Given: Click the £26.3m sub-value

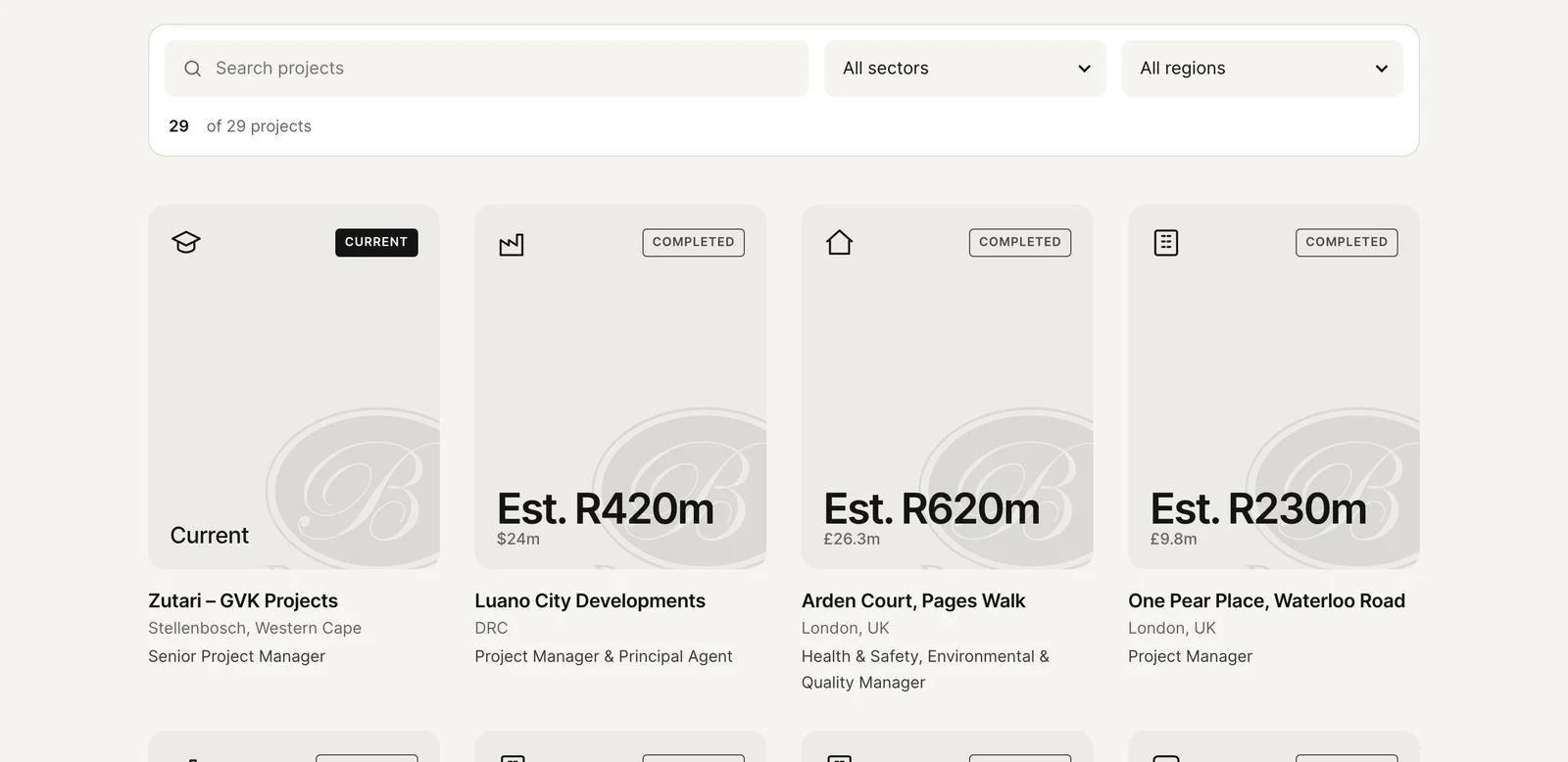Looking at the screenshot, I should [852, 539].
